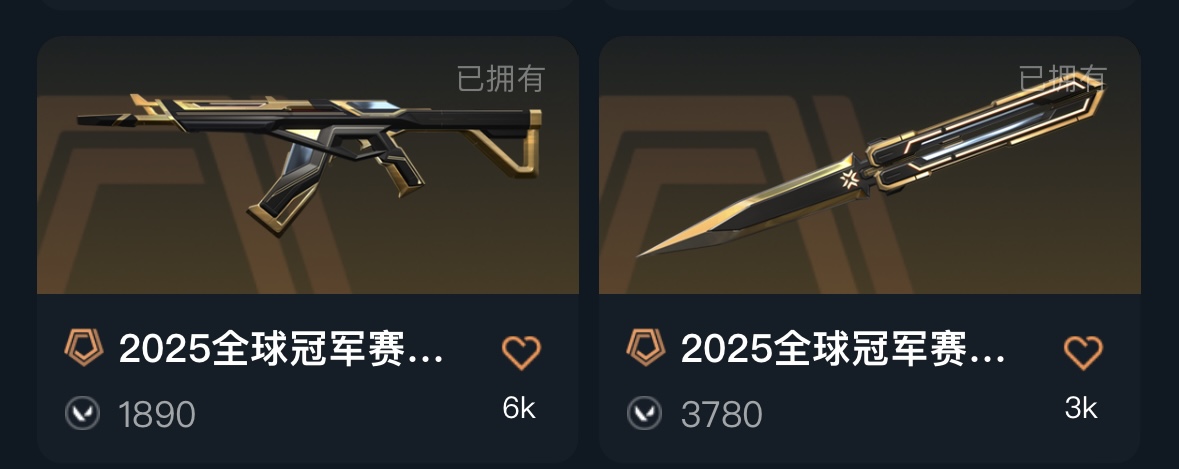Click the edition tier pentagon icon beside the rifle title

point(83,347)
